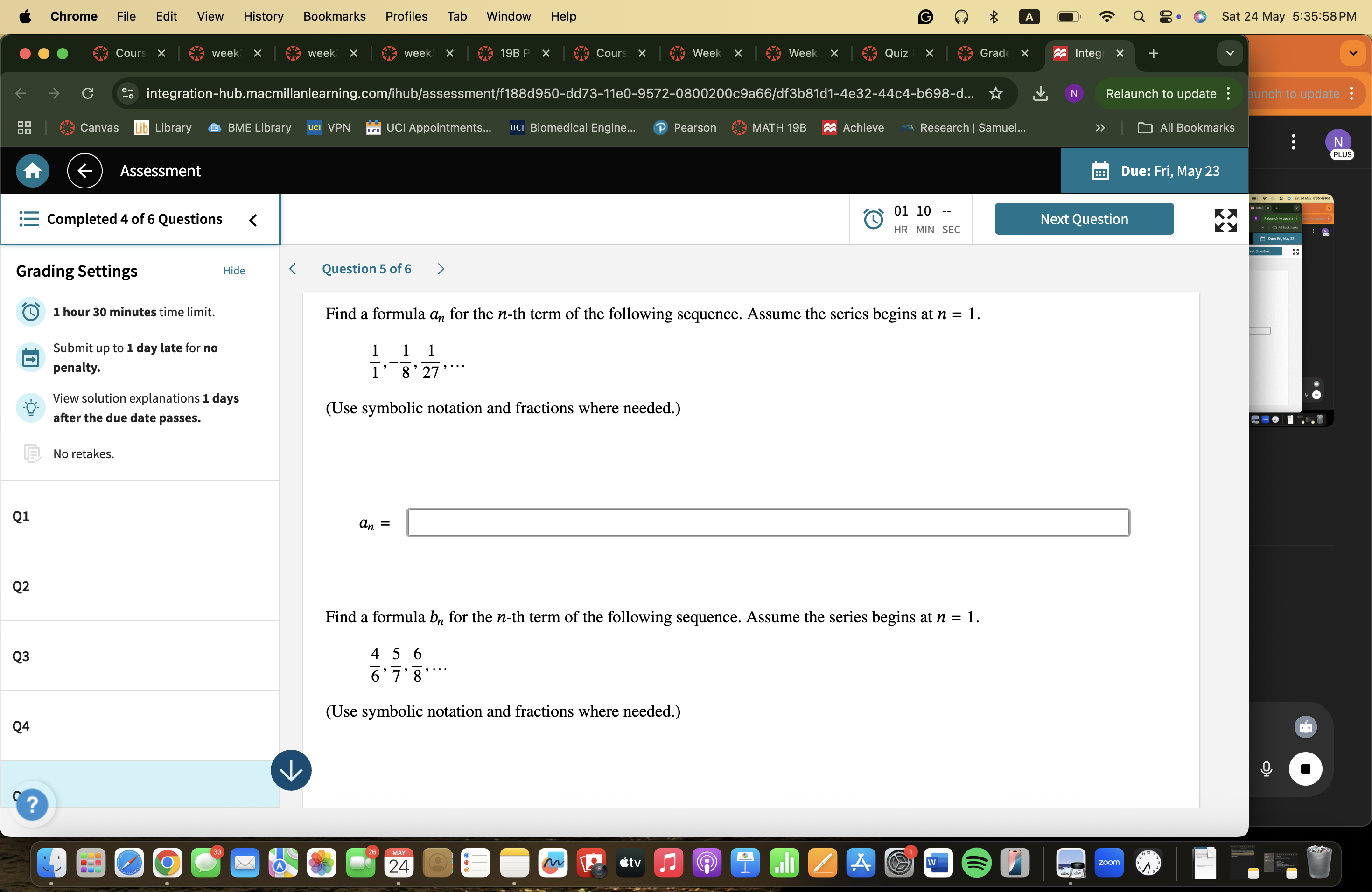Click the download icon in the address bar
Screen dimensions: 1372x892
coord(1041,93)
